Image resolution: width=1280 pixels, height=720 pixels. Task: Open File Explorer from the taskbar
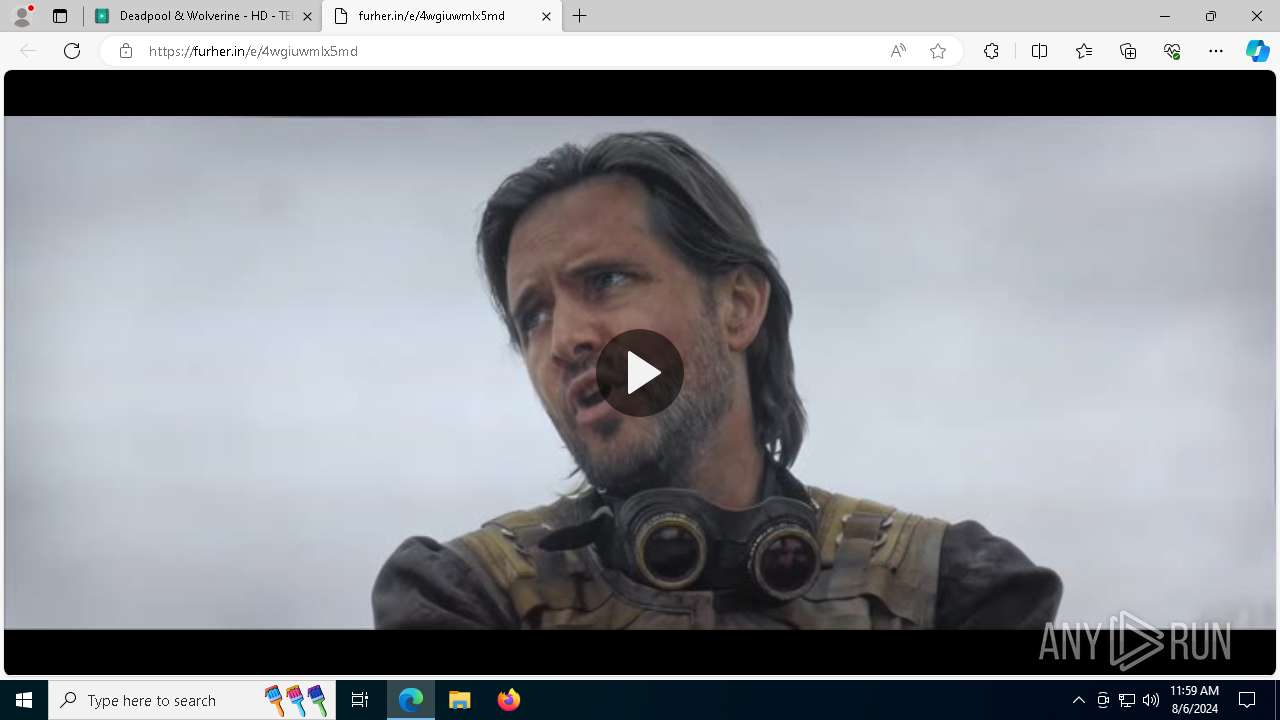460,700
